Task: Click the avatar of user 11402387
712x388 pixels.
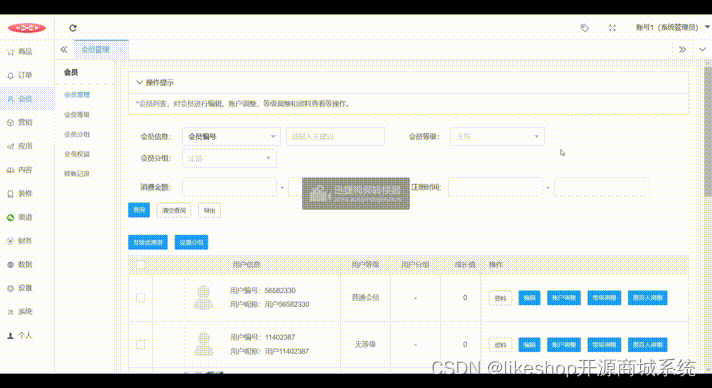Action: [x=203, y=344]
